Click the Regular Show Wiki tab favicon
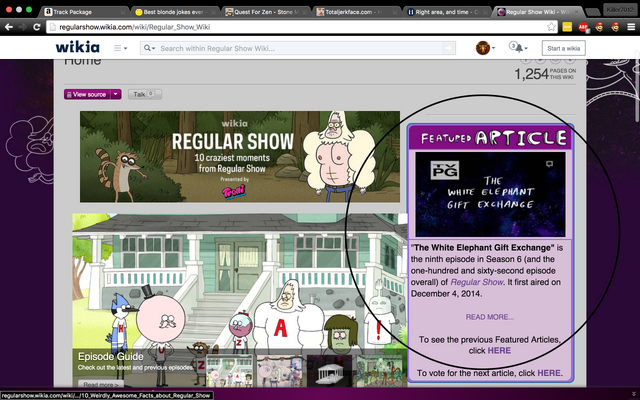640x400 pixels. pos(502,12)
